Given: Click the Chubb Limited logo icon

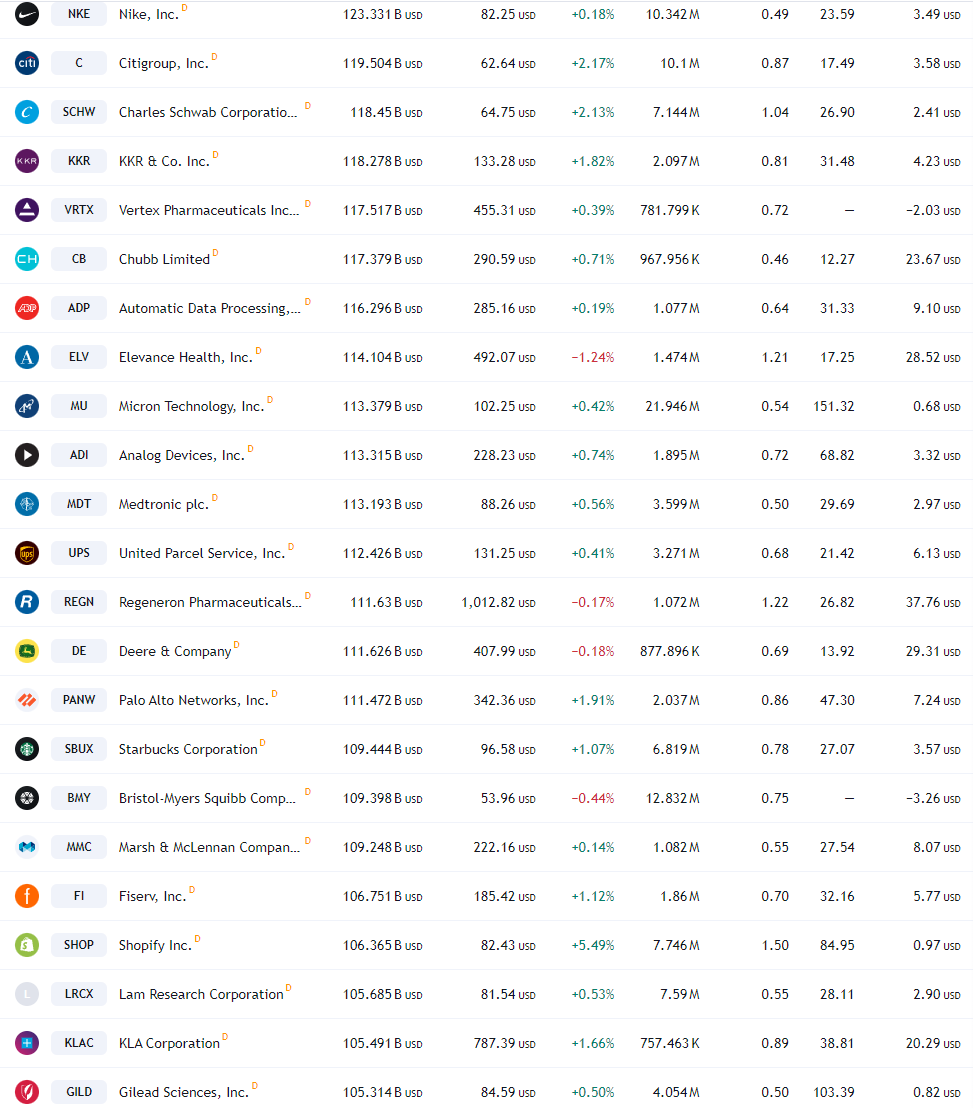Looking at the screenshot, I should (27, 259).
